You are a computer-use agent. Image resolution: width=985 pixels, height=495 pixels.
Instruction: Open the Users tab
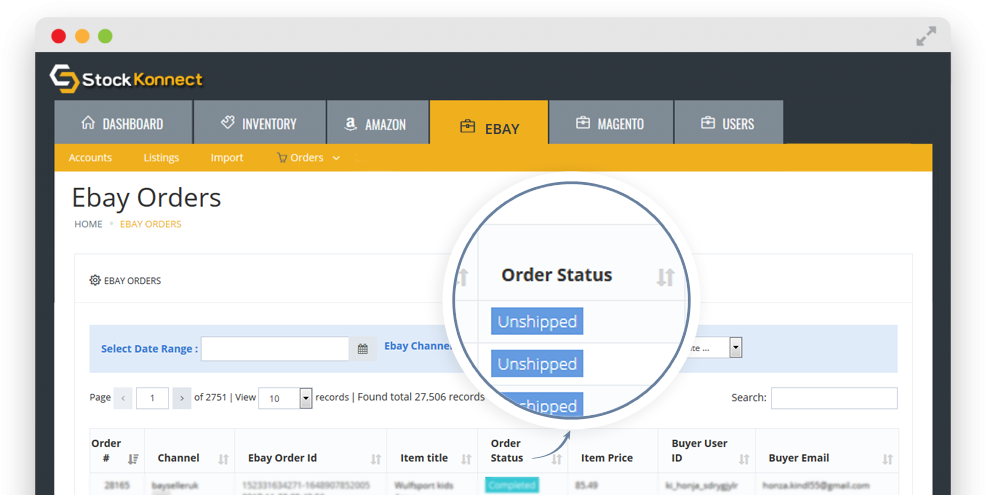click(729, 123)
